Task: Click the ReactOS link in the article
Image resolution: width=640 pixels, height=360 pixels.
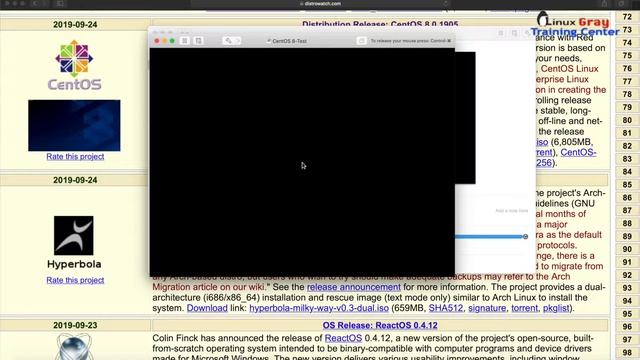Action: click(343, 338)
